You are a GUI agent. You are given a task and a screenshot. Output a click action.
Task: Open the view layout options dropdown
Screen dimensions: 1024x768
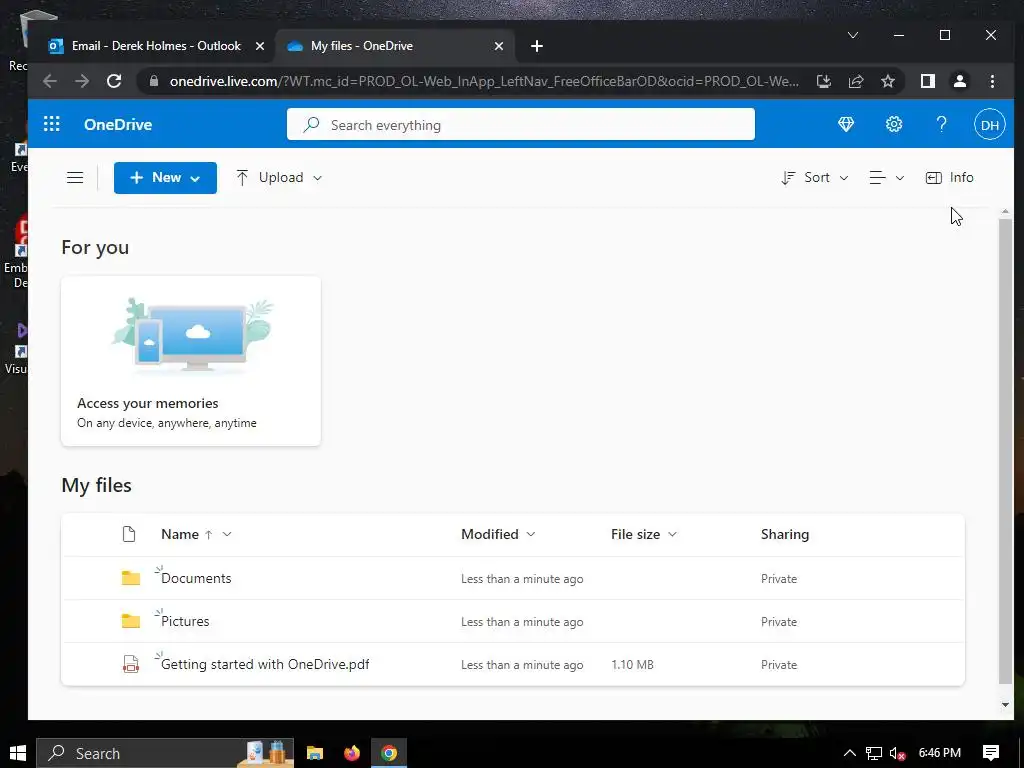(x=886, y=178)
